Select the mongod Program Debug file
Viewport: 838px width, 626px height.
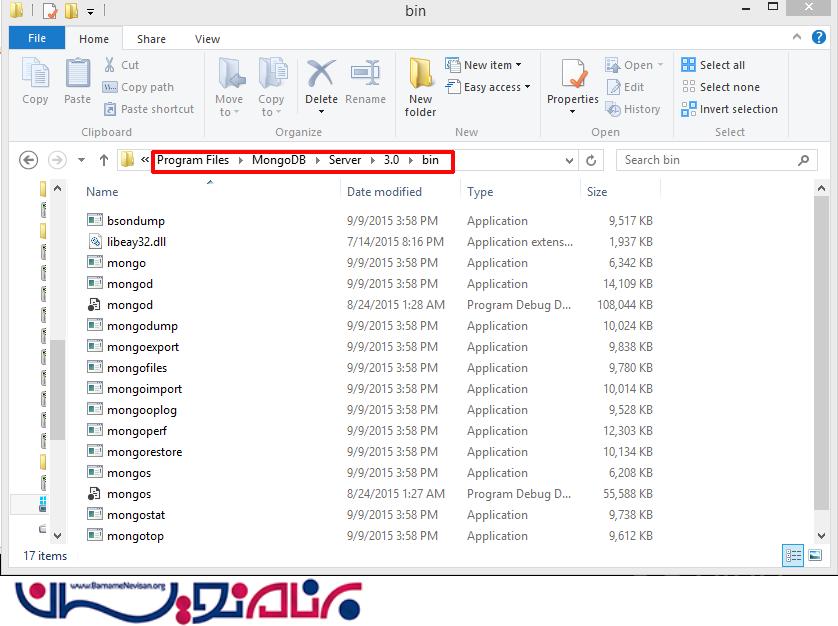[x=130, y=305]
